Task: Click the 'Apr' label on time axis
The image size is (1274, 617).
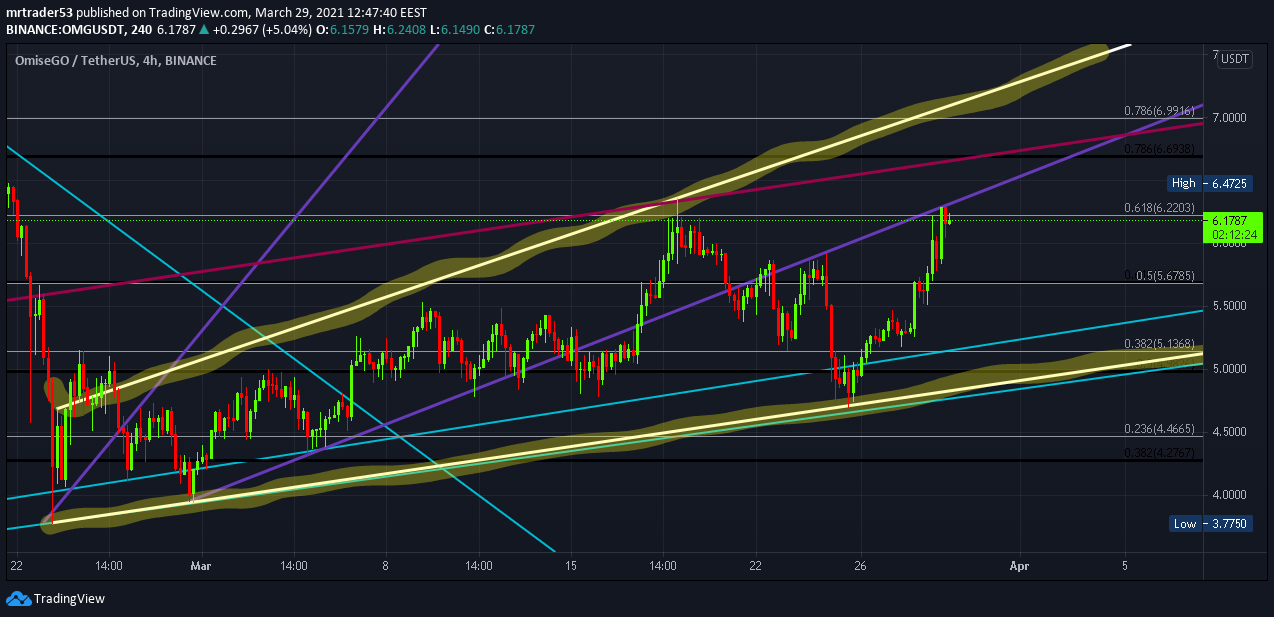Action: pos(1019,566)
